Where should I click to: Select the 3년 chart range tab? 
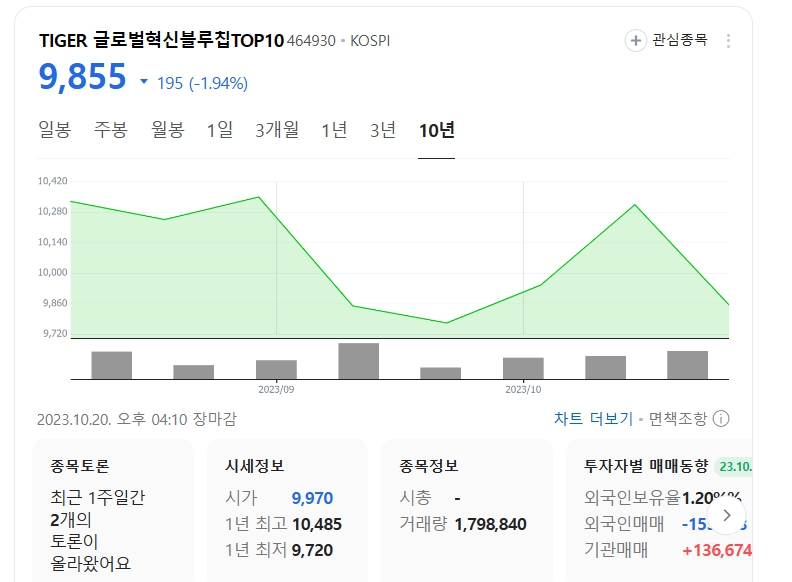tap(382, 130)
